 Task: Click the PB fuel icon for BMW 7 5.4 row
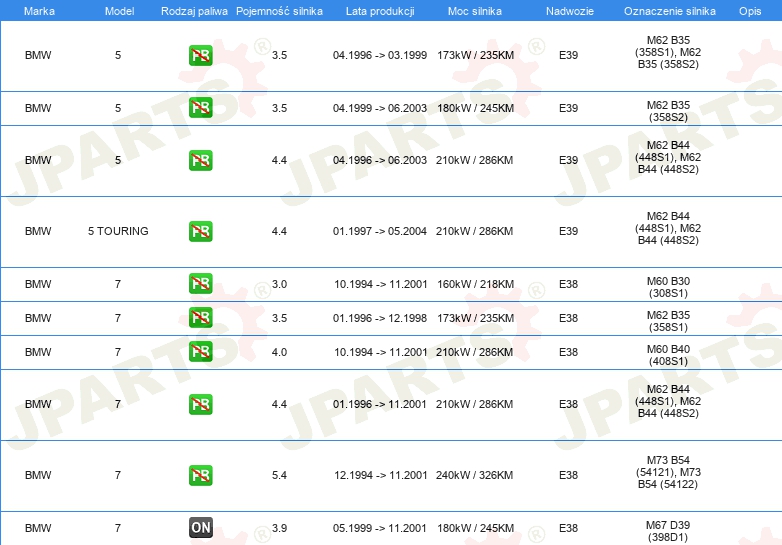click(200, 475)
